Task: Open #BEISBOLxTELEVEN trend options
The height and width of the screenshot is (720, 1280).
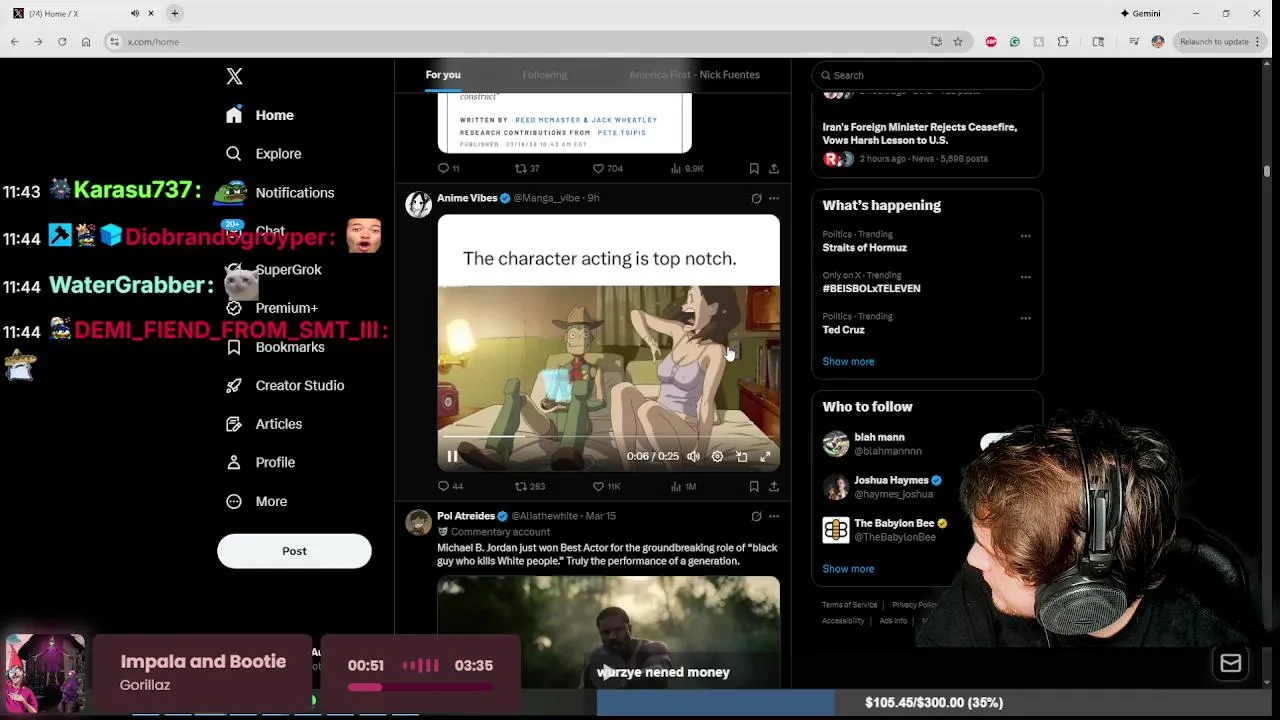Action: point(1025,277)
